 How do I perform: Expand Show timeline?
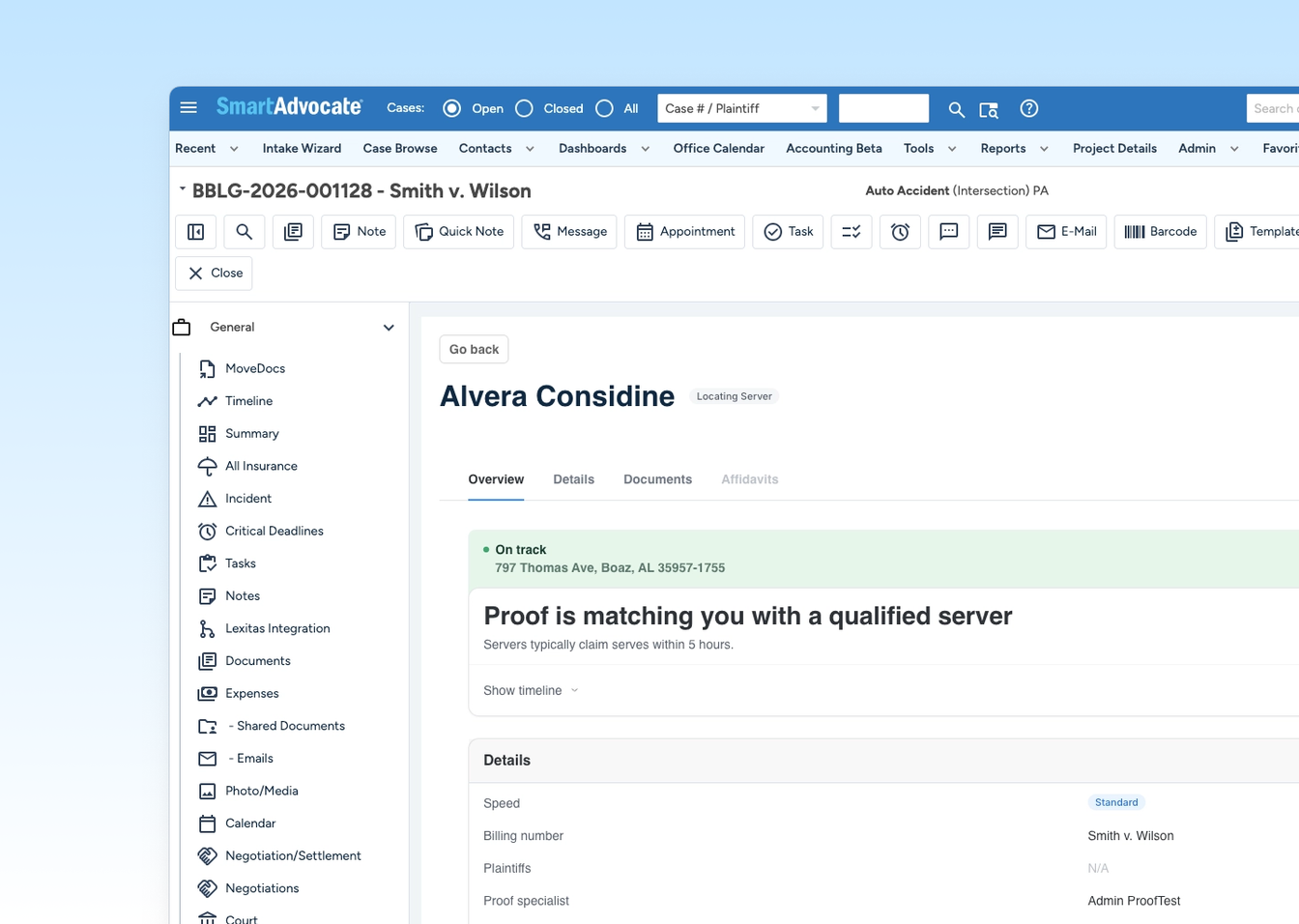pos(531,690)
